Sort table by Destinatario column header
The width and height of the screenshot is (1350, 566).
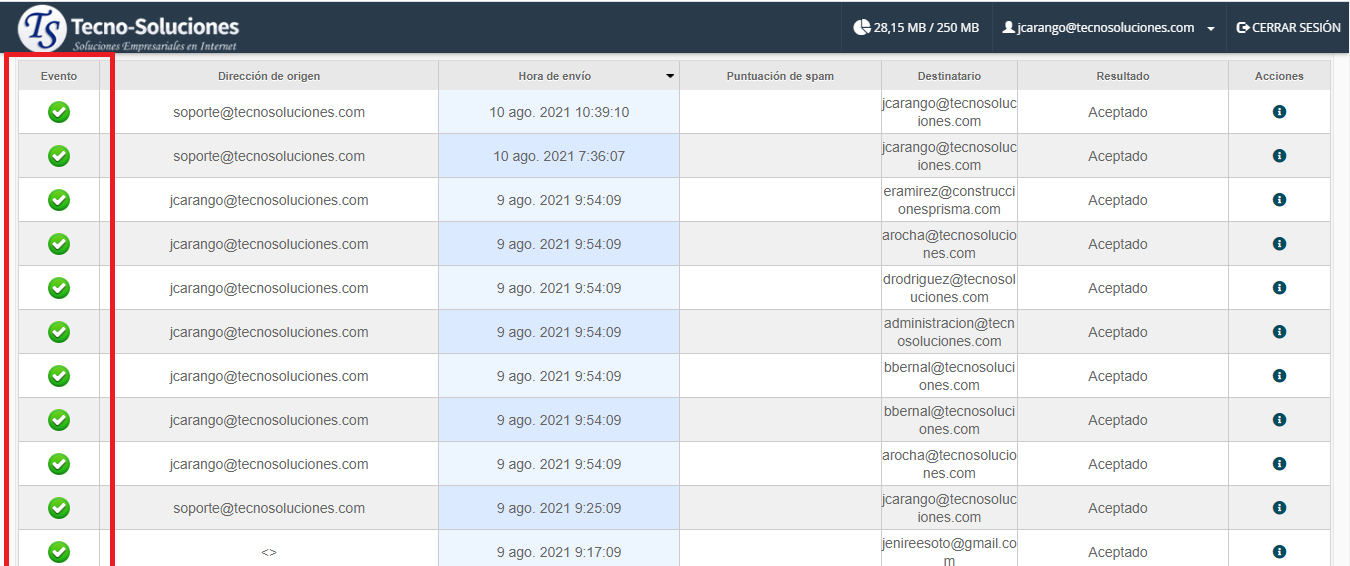[949, 76]
